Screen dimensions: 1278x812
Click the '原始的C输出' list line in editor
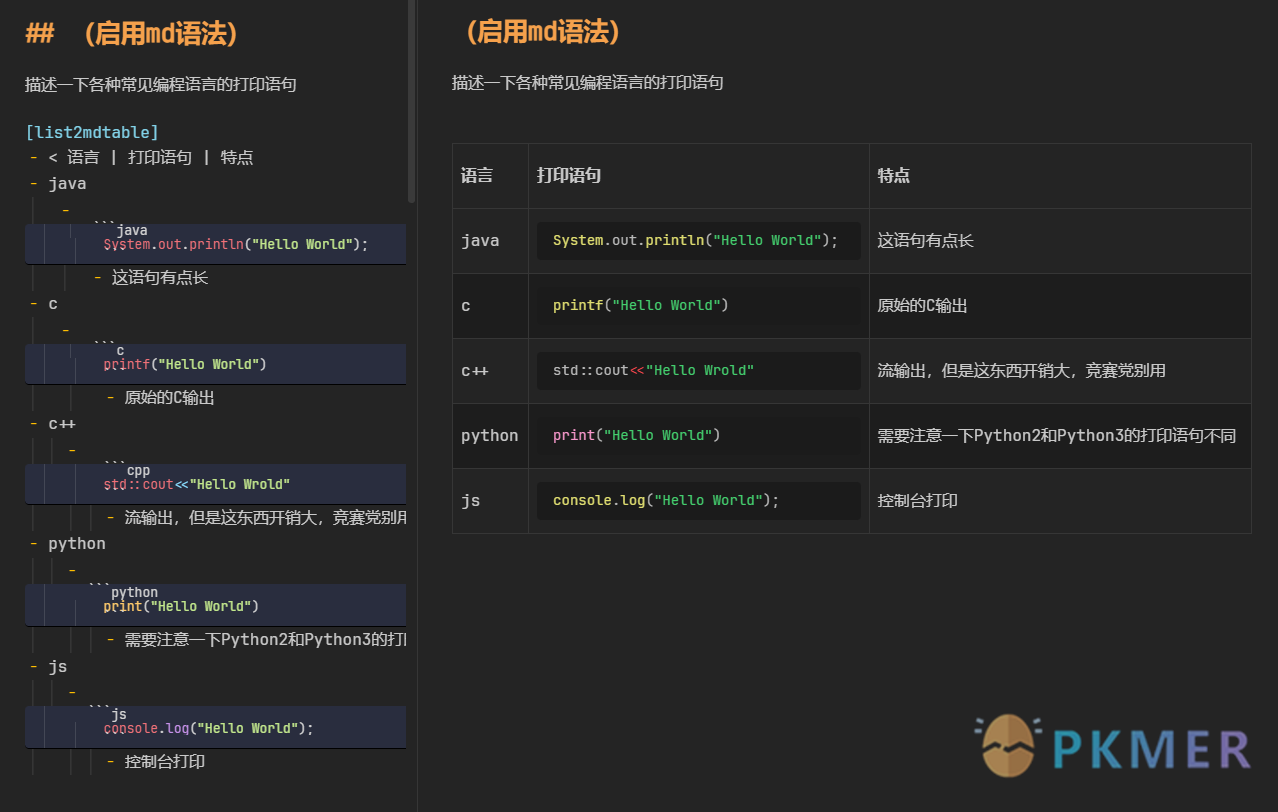[x=169, y=398]
